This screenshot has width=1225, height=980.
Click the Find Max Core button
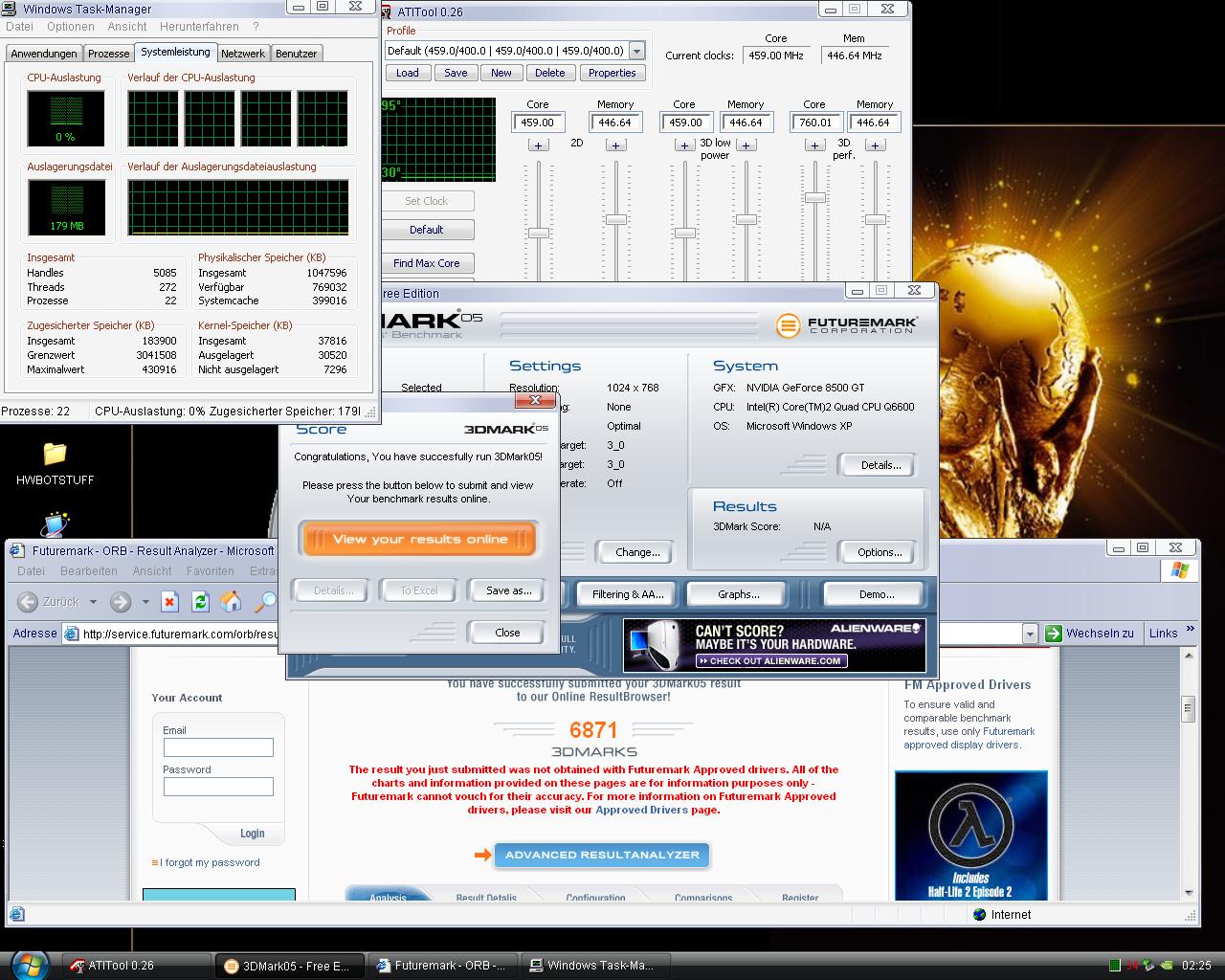[427, 263]
